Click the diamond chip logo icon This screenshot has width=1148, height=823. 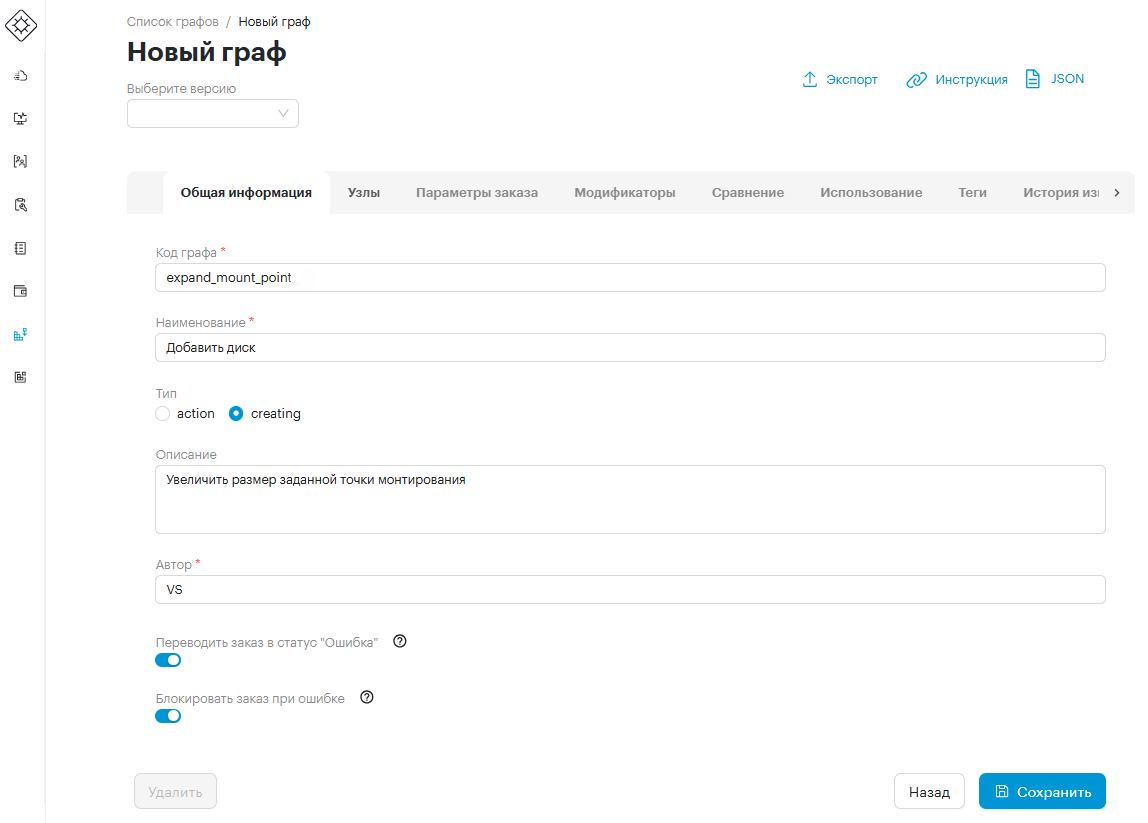pyautogui.click(x=20, y=26)
